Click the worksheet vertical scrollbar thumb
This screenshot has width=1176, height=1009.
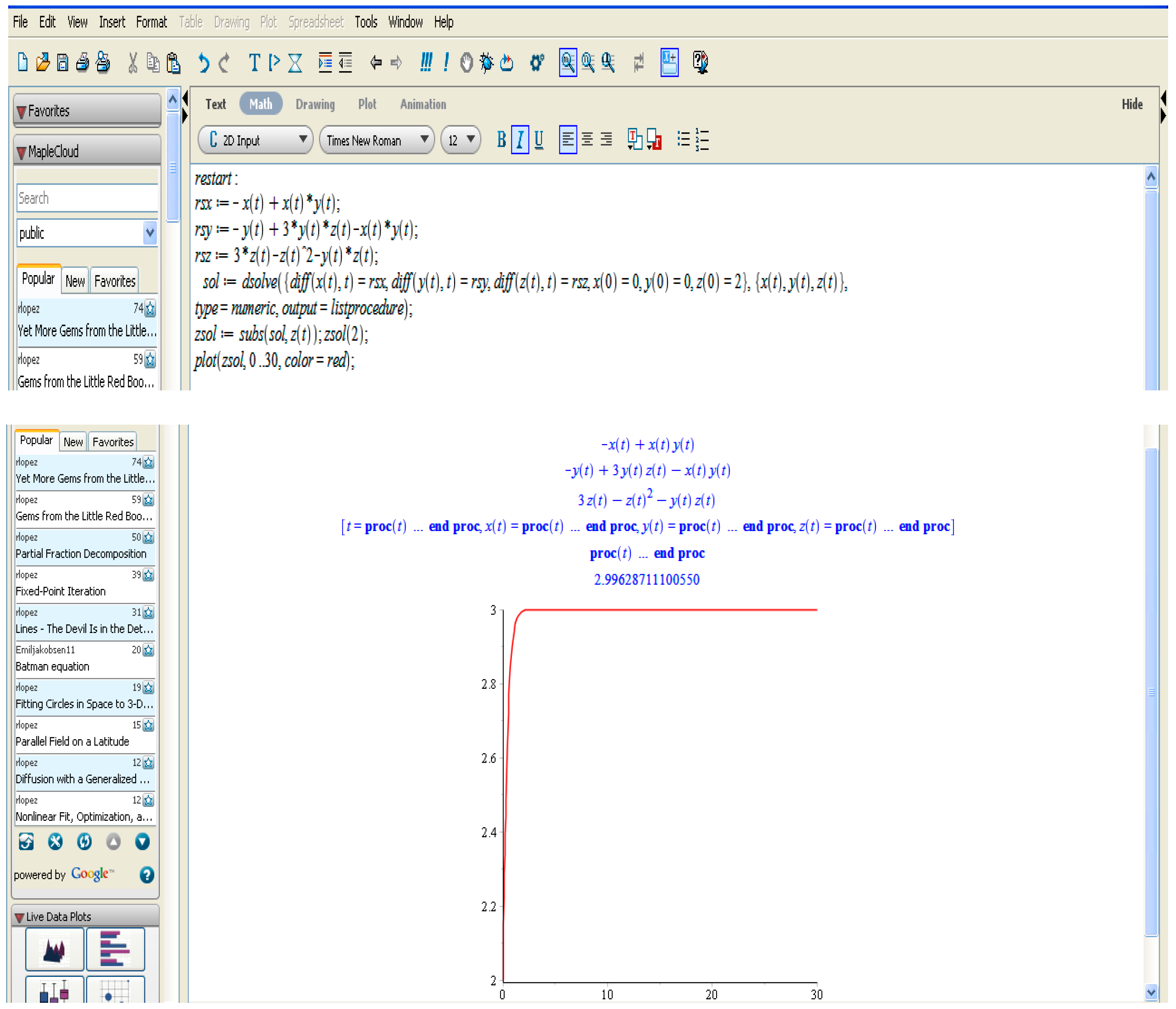pyautogui.click(x=1151, y=692)
